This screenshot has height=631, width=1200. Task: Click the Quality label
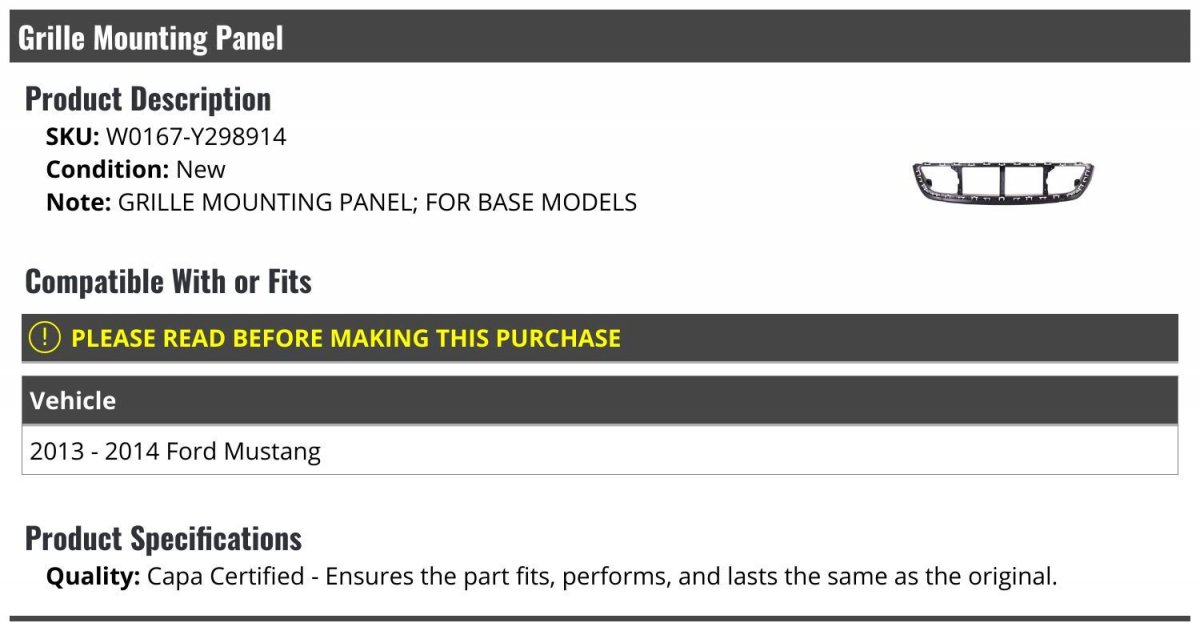(x=93, y=577)
